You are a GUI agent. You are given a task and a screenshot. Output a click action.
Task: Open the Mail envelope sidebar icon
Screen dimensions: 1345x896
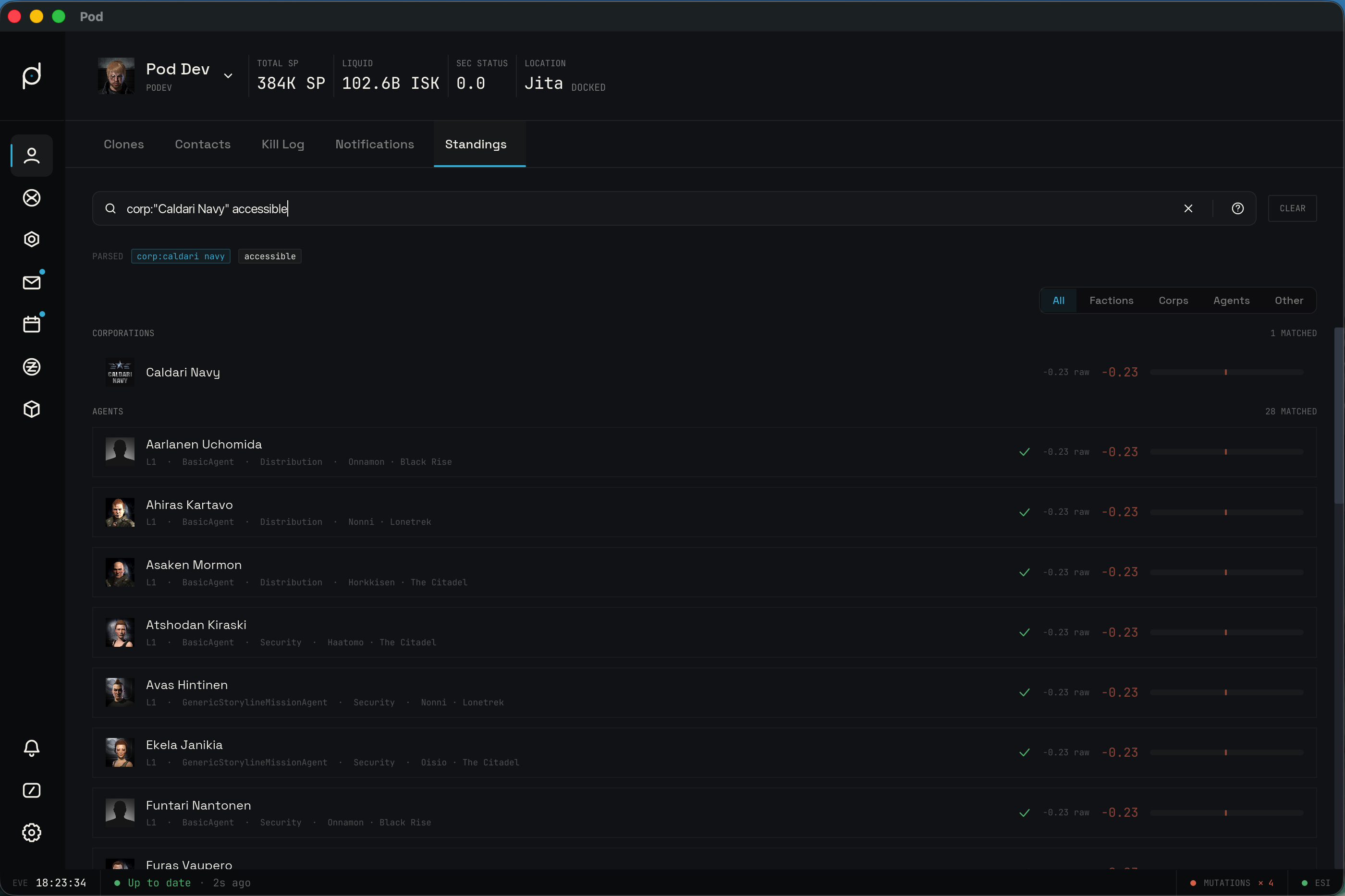click(31, 282)
